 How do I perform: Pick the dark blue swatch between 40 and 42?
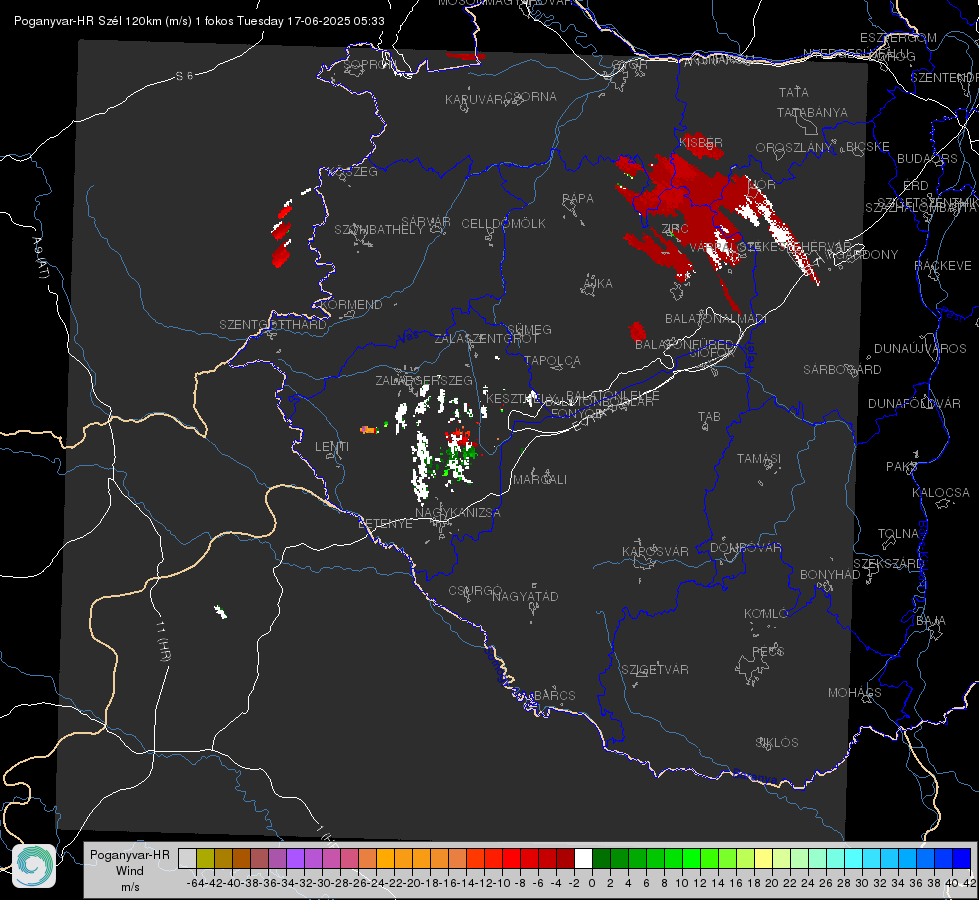point(962,859)
